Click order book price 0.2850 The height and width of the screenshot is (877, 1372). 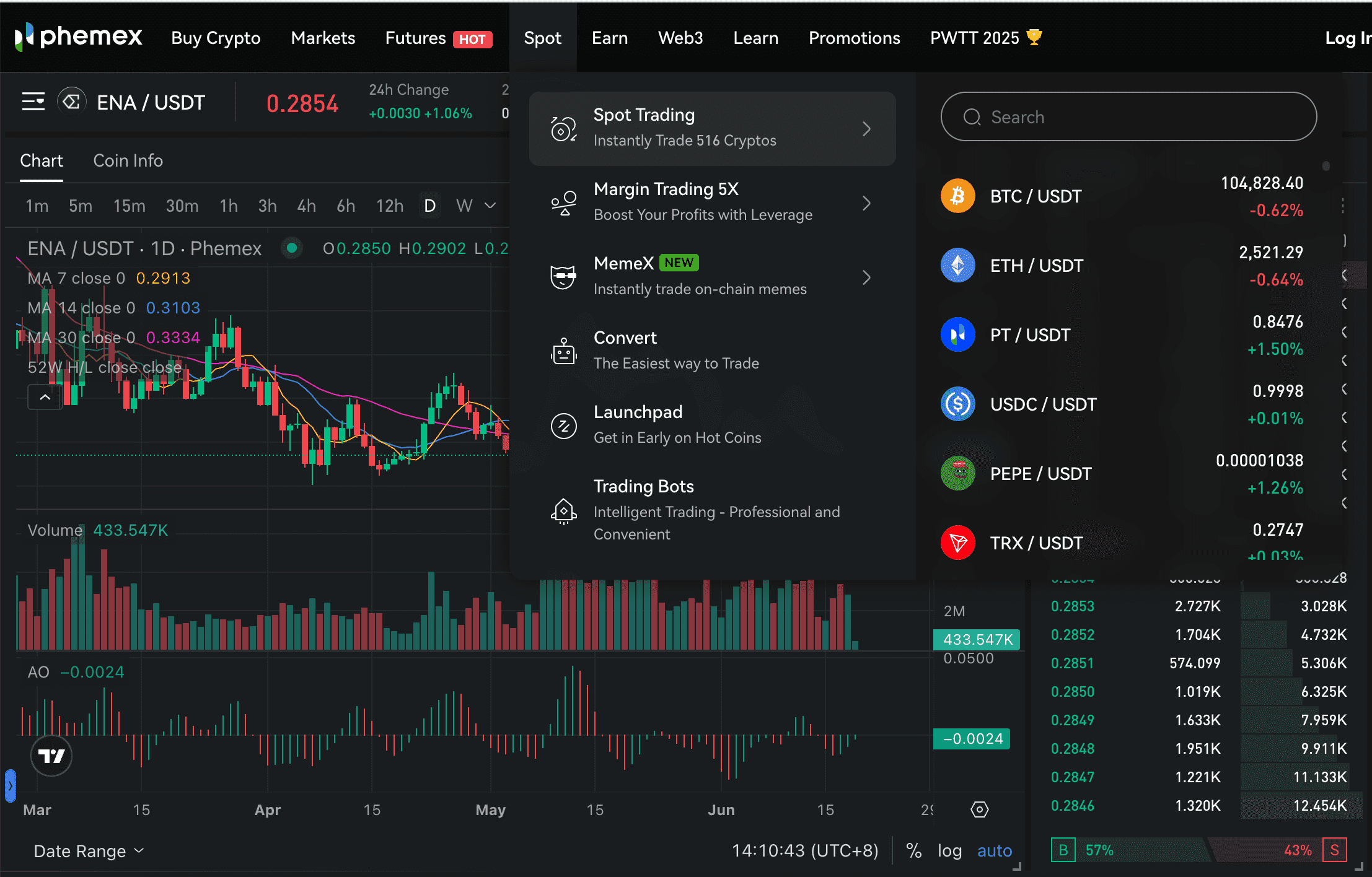coord(1072,691)
